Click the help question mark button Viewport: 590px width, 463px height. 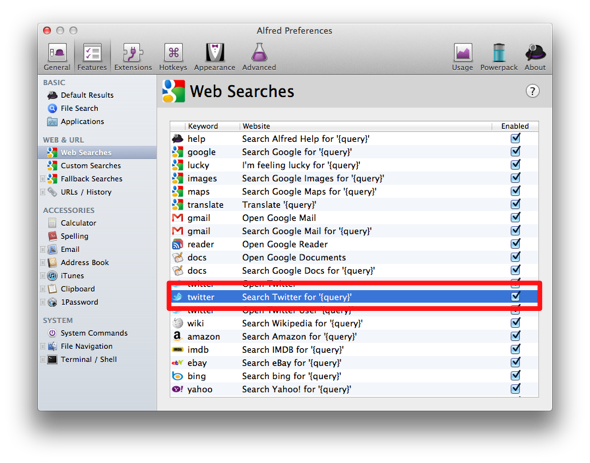532,91
